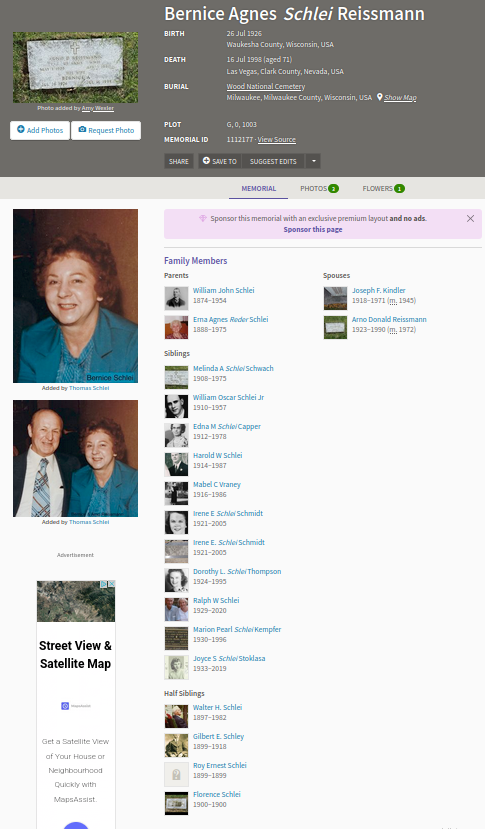This screenshot has height=829, width=485.
Task: Open the View Source link
Action: [277, 140]
